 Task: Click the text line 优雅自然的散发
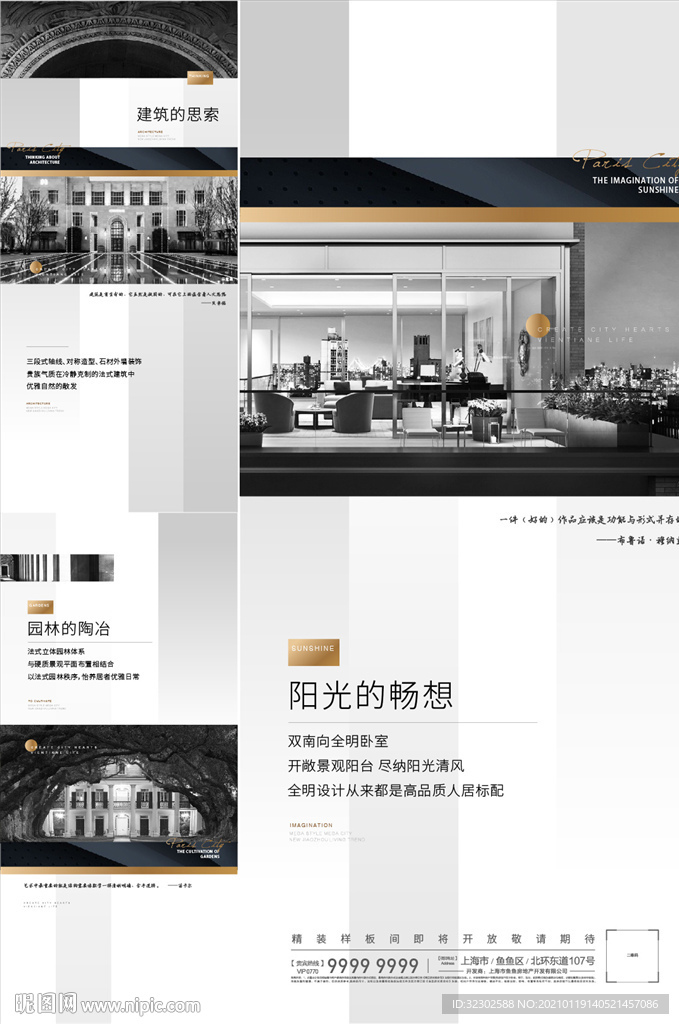[x=52, y=386]
